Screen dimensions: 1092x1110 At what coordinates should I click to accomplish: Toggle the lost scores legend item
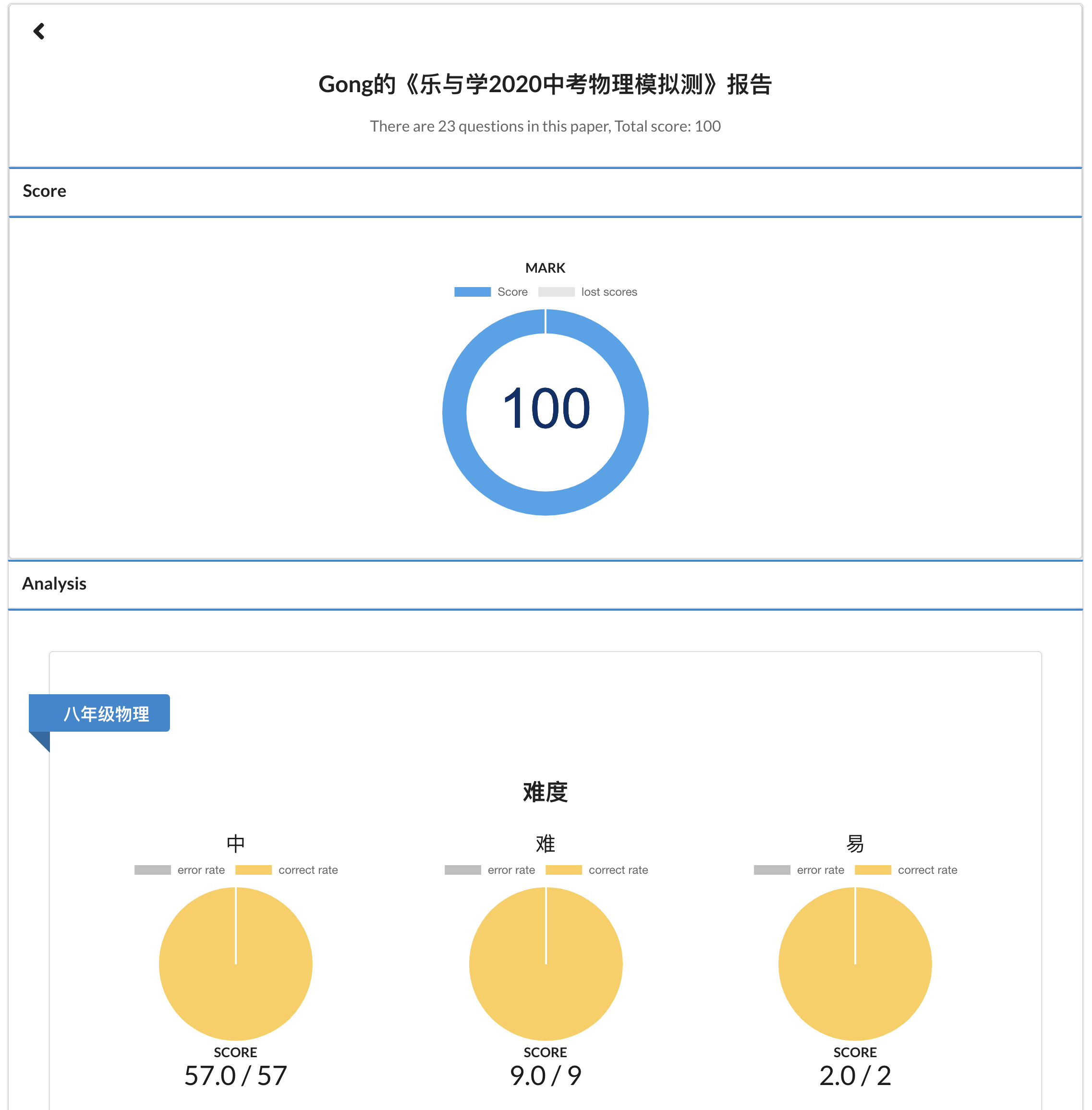click(x=608, y=292)
